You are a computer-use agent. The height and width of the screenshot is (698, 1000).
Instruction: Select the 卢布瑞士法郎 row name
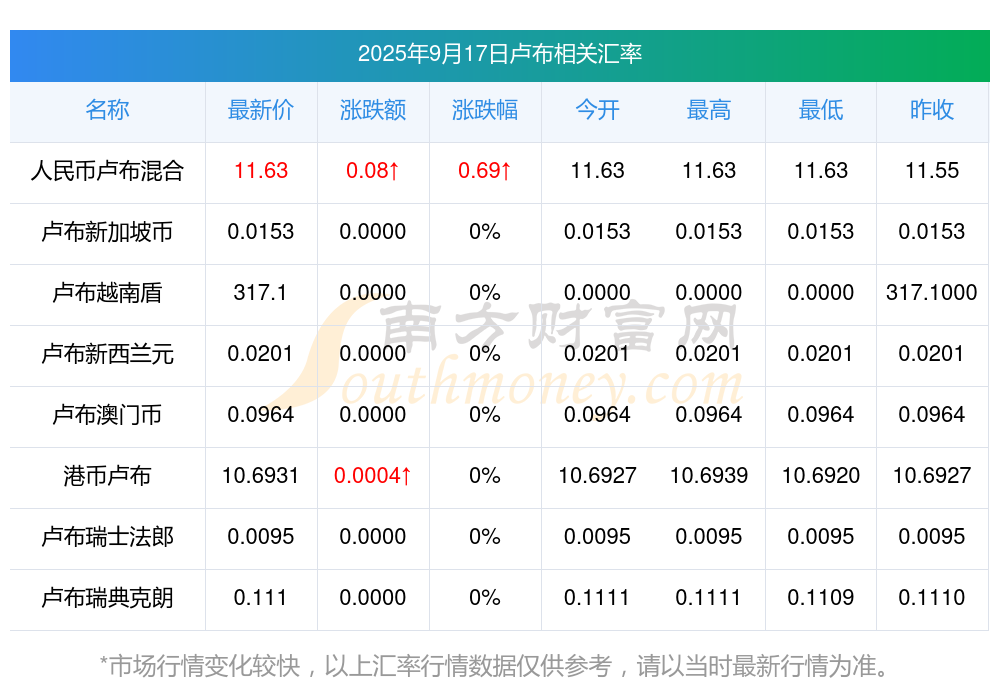[x=107, y=537]
